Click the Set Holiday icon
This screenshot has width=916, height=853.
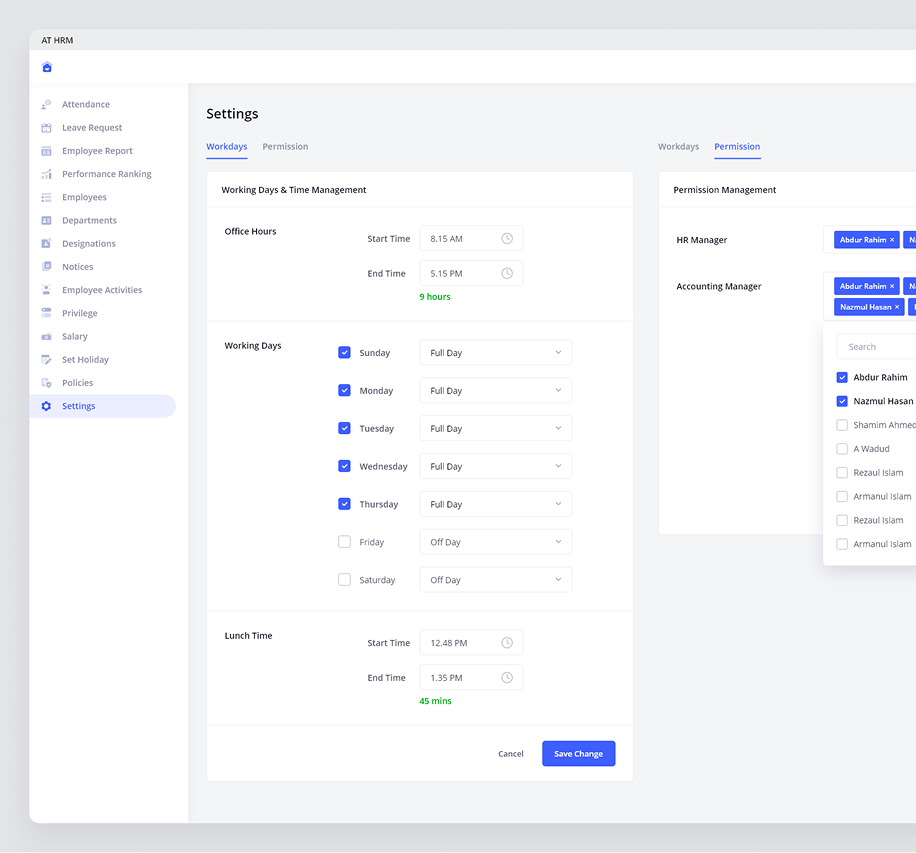pyautogui.click(x=46, y=359)
